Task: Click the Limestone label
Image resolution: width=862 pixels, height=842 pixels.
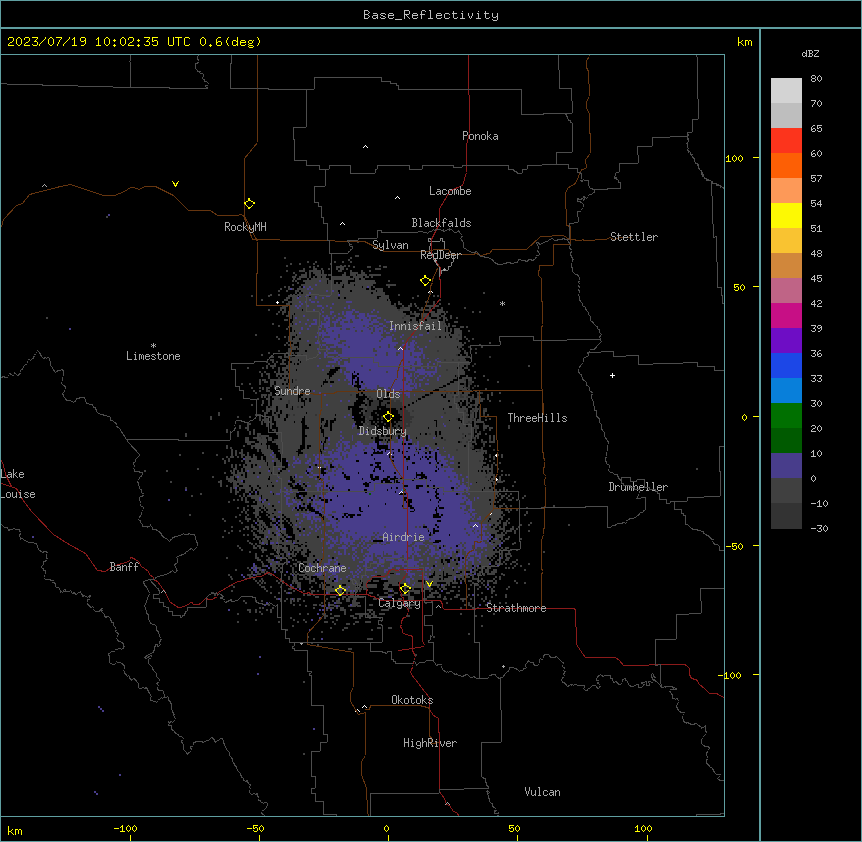Action: (153, 356)
